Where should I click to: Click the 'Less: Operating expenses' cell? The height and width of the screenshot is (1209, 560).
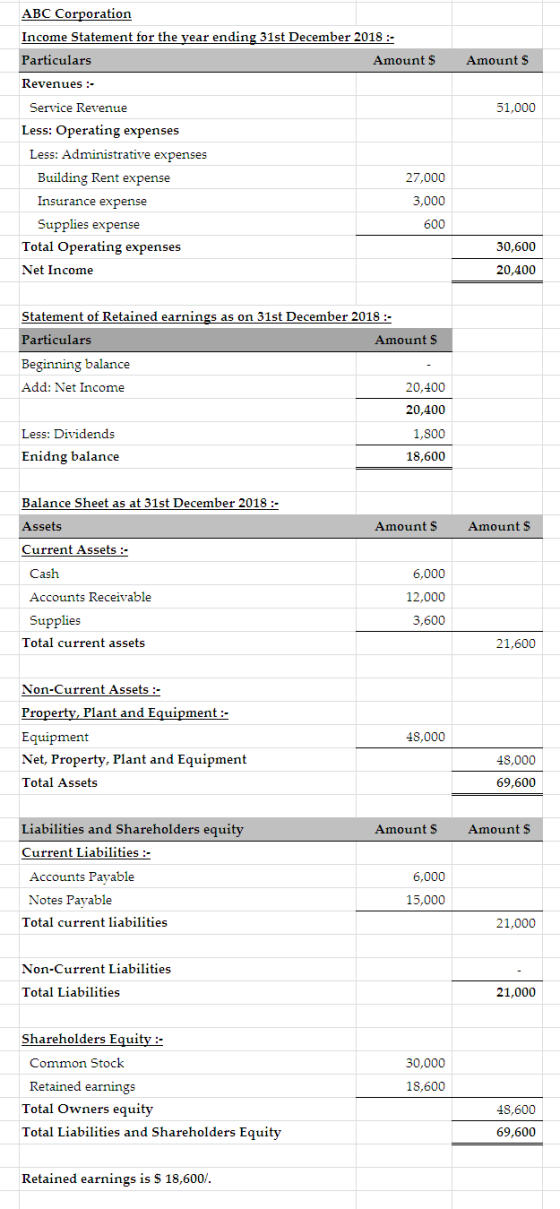coord(100,130)
